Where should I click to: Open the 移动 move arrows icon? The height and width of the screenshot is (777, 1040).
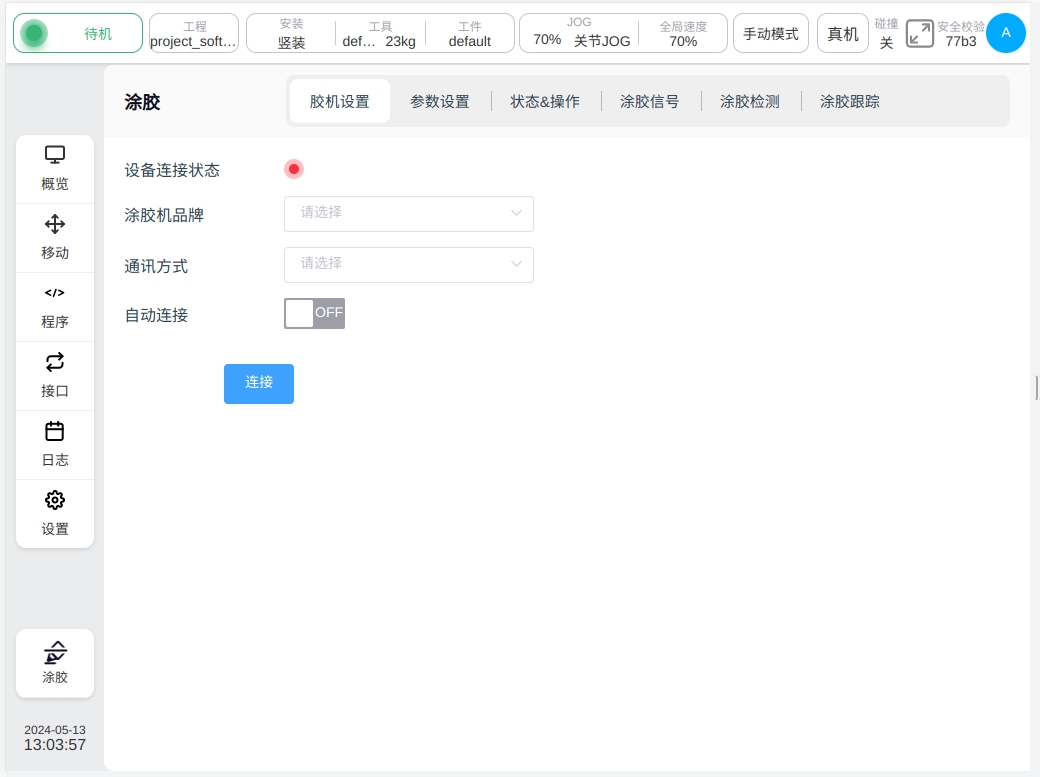[55, 224]
